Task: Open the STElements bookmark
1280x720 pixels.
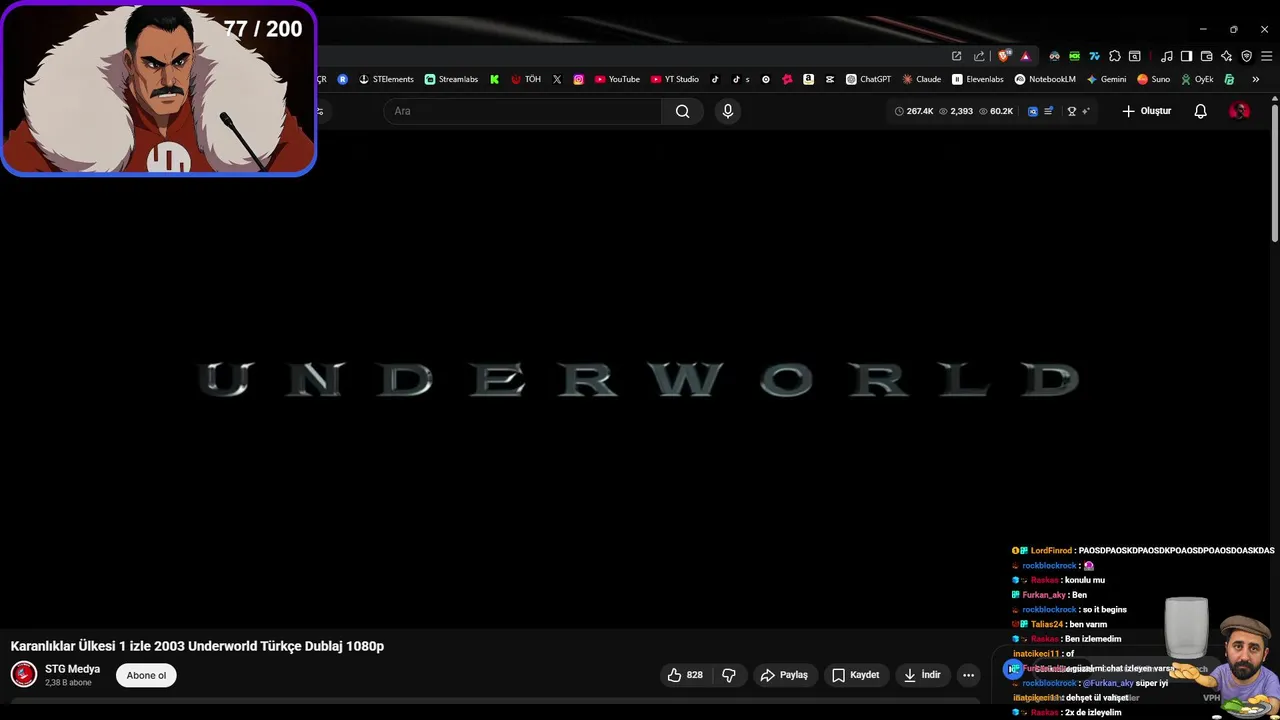Action: tap(386, 79)
